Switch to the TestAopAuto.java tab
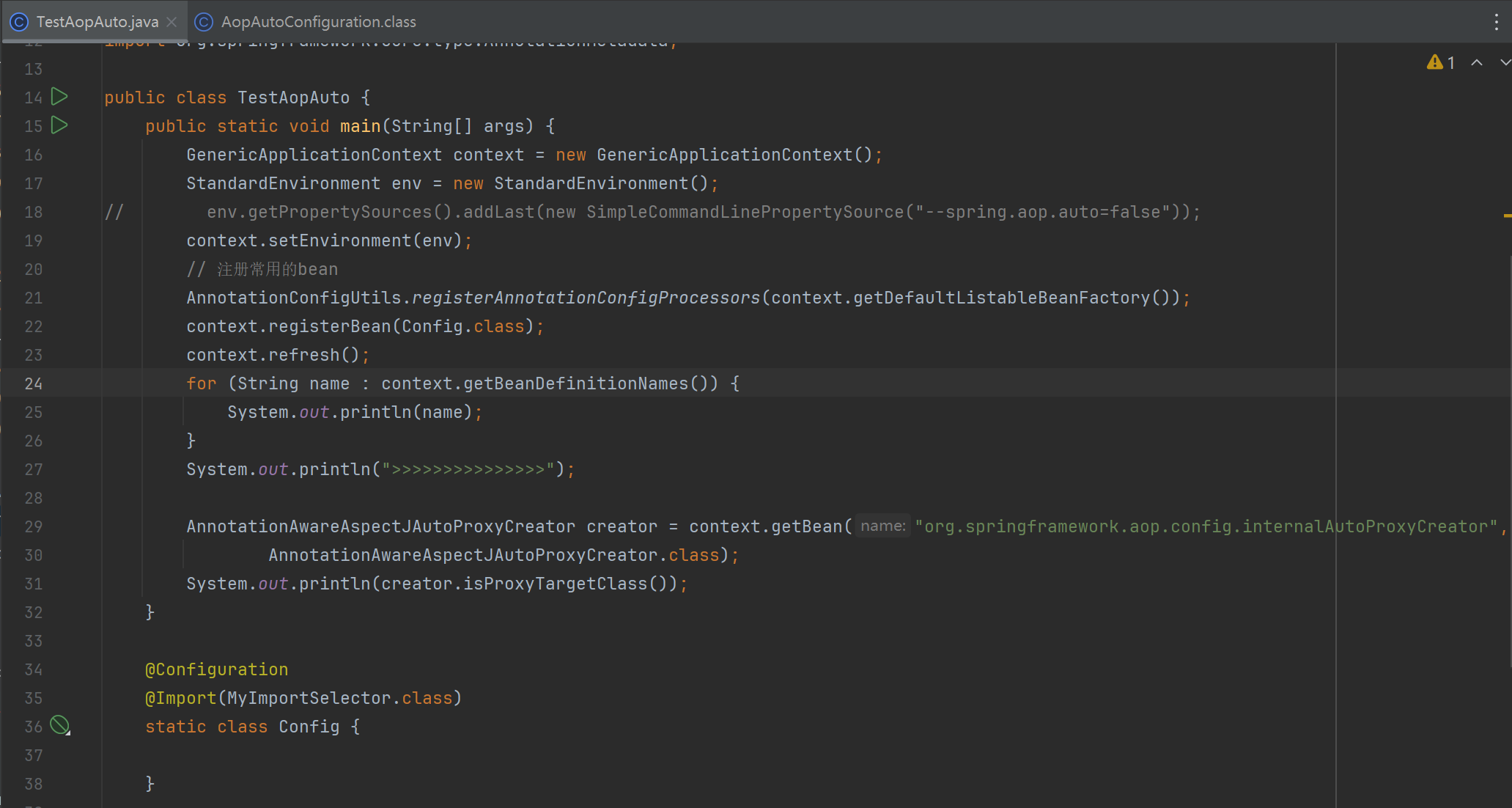 tap(97, 22)
